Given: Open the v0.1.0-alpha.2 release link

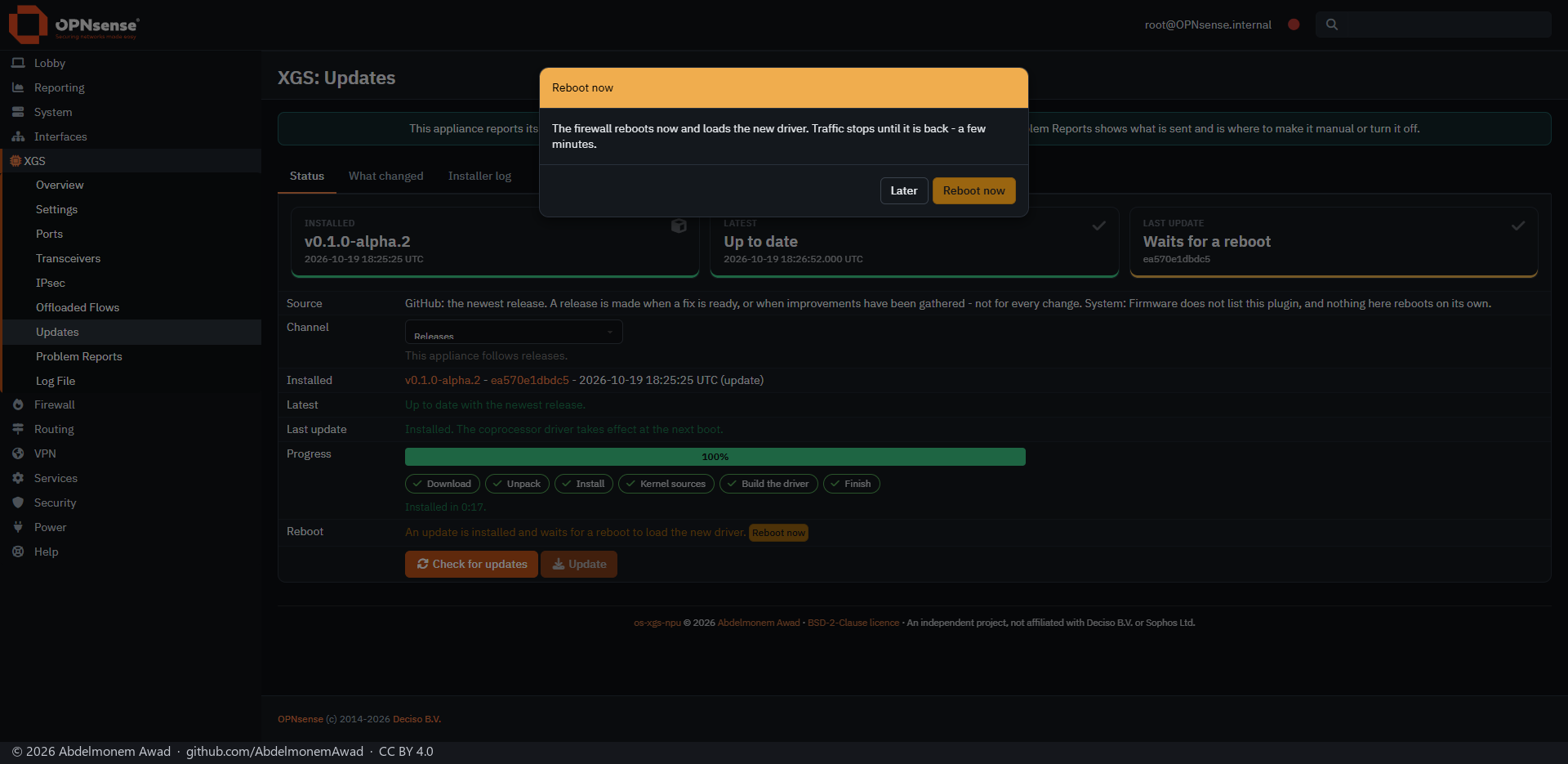Looking at the screenshot, I should pos(443,380).
